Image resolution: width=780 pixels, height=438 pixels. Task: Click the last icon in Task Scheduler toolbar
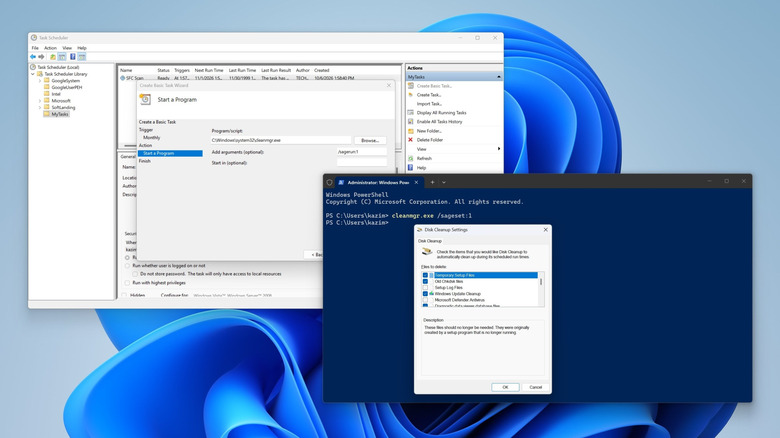coord(82,57)
